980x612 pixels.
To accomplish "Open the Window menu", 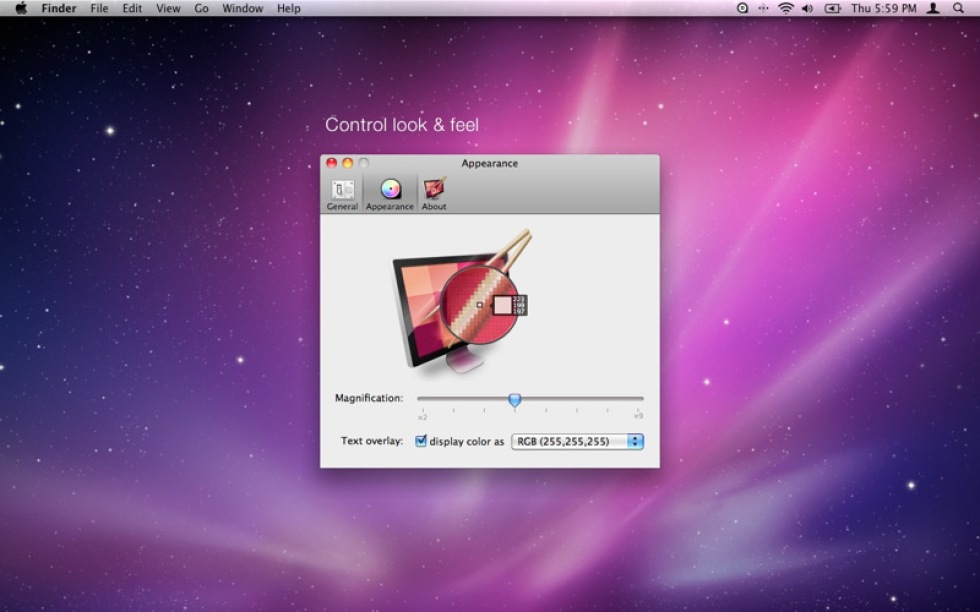I will pyautogui.click(x=242, y=8).
